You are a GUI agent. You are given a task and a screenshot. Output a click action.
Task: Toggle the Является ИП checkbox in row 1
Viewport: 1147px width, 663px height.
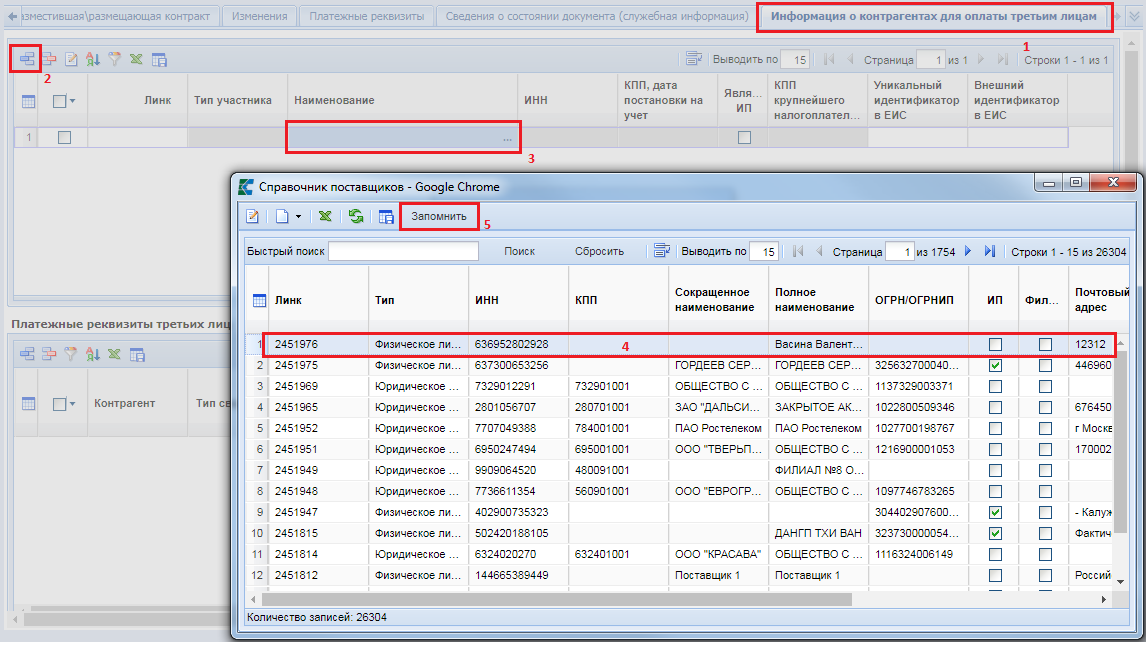tap(744, 138)
